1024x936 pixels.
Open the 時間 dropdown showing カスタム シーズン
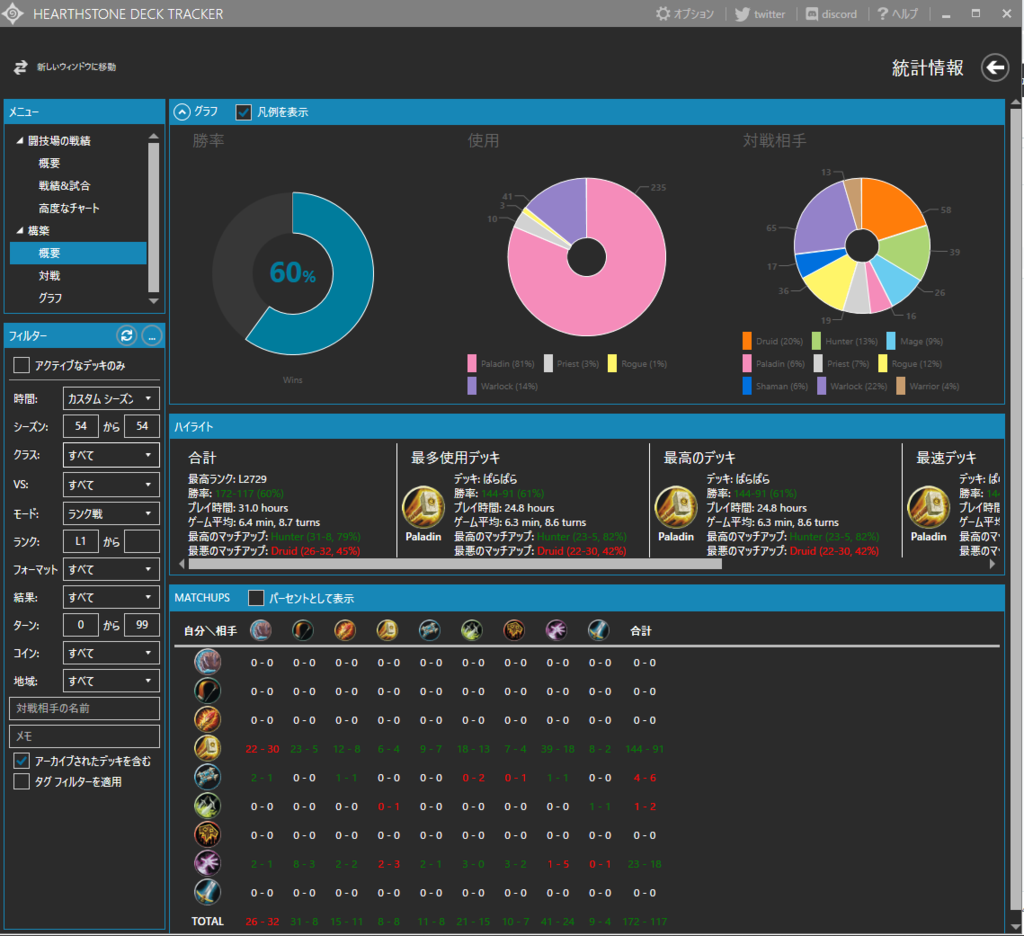111,398
